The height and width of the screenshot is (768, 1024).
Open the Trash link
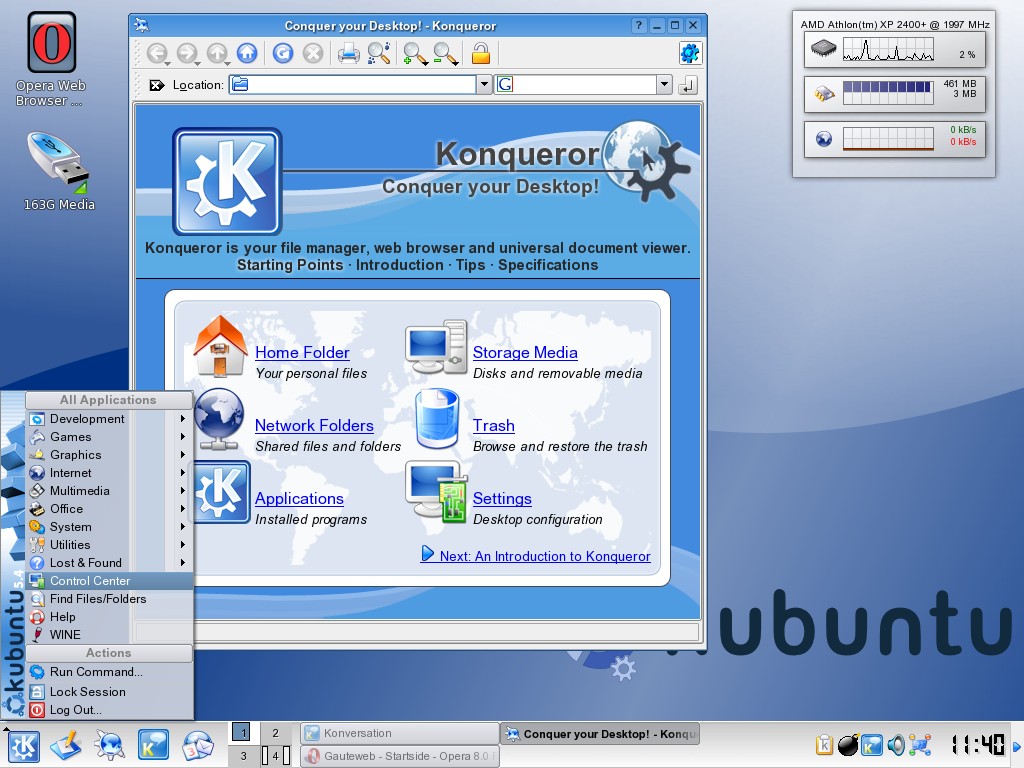point(494,426)
